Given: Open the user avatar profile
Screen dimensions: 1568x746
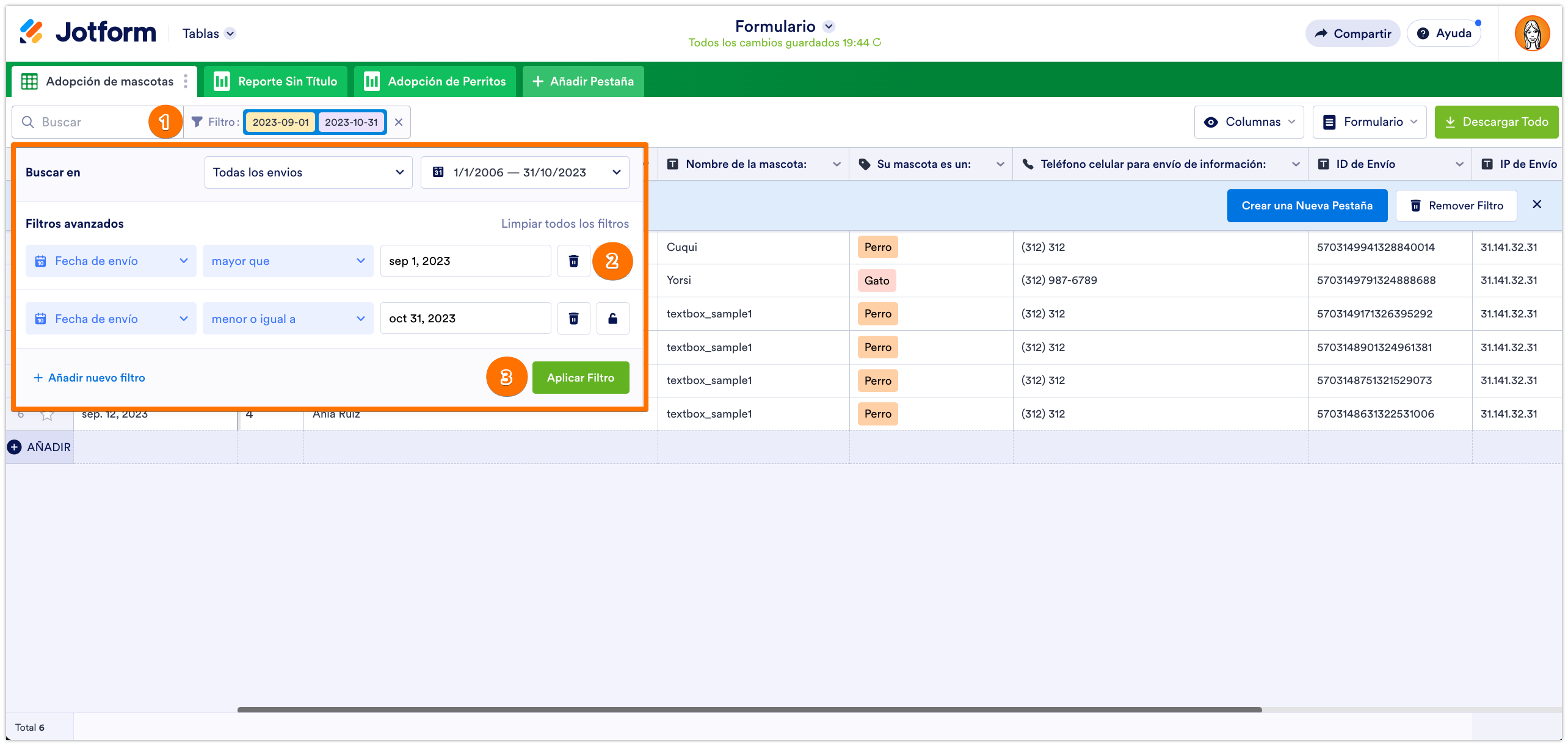Looking at the screenshot, I should click(1531, 34).
